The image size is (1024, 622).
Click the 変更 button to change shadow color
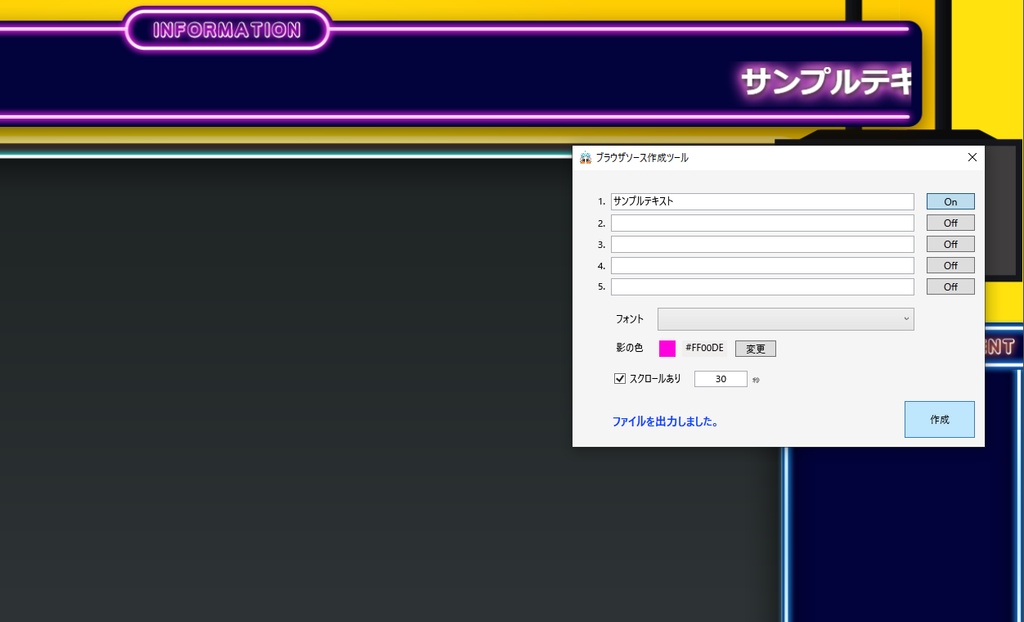pyautogui.click(x=755, y=348)
